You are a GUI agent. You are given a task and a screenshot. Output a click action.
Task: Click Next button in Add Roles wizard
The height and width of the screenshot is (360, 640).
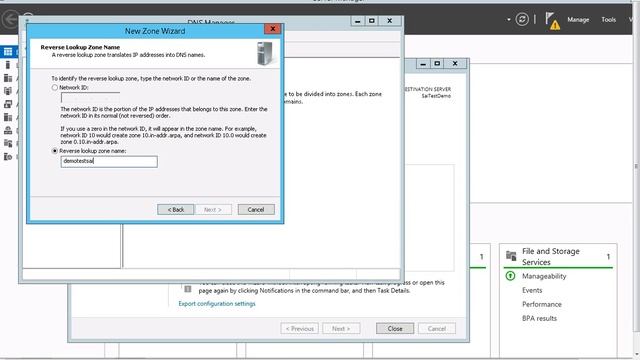341,328
